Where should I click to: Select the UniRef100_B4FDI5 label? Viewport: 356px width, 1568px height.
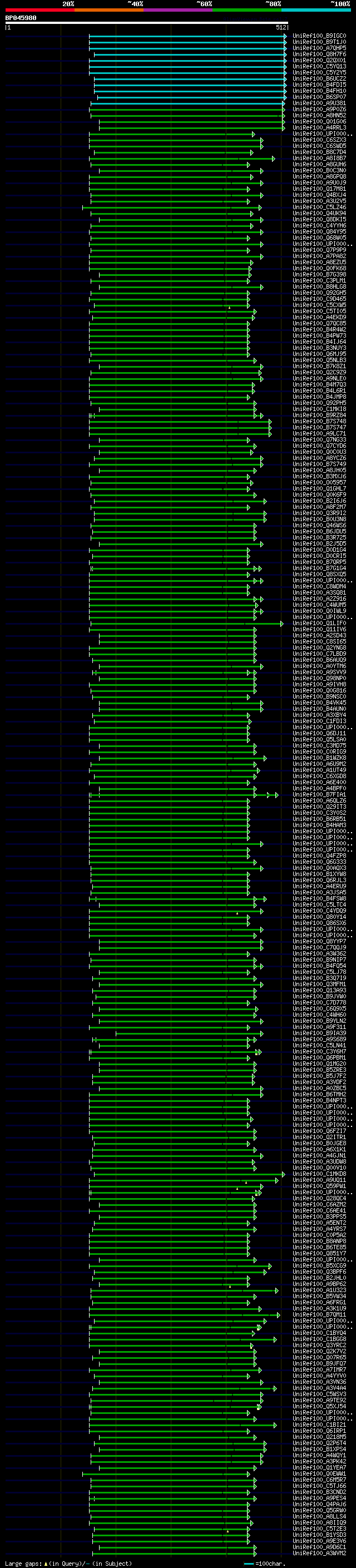click(319, 85)
